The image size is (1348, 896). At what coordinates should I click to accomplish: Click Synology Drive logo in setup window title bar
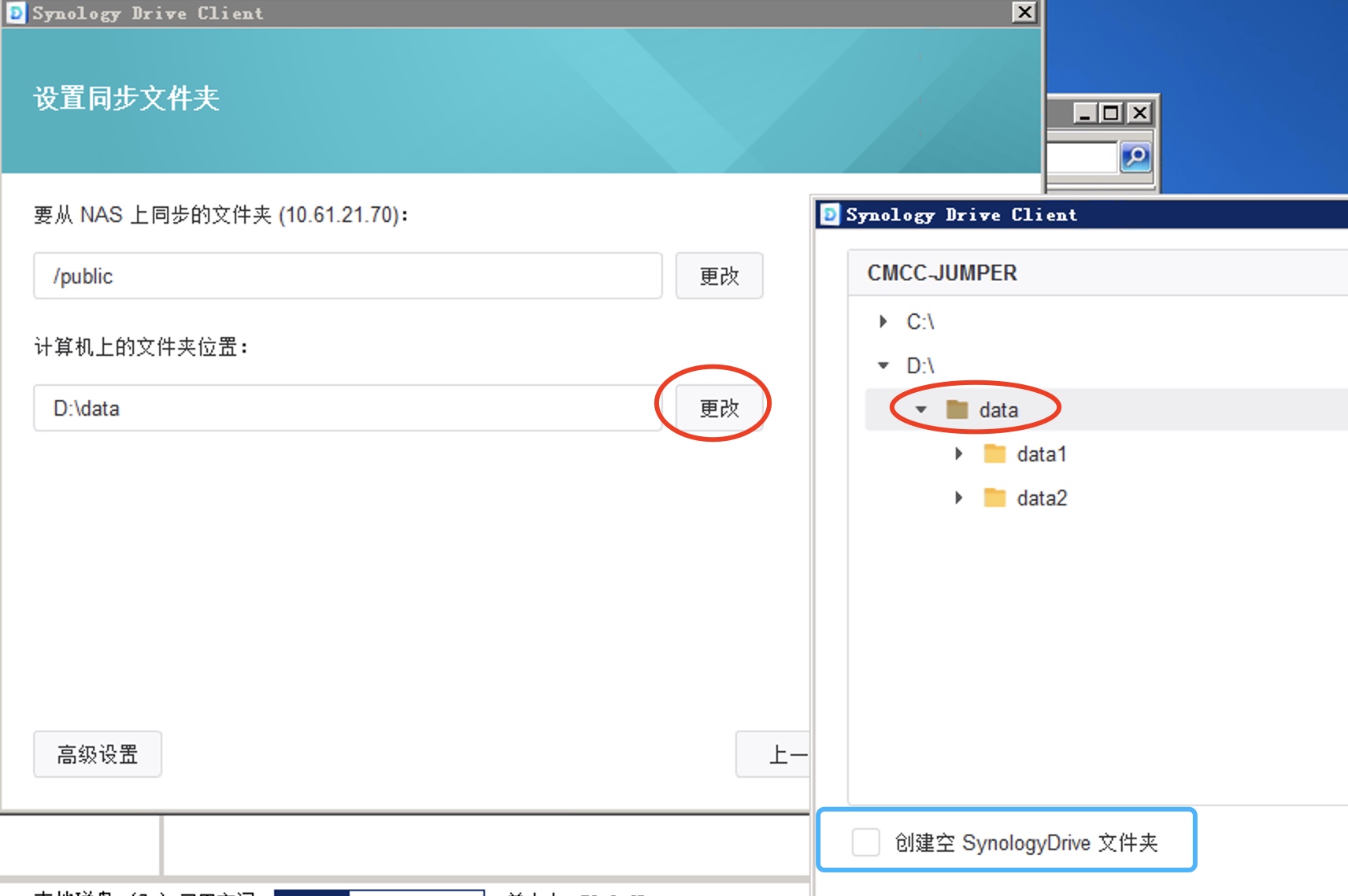[x=16, y=13]
